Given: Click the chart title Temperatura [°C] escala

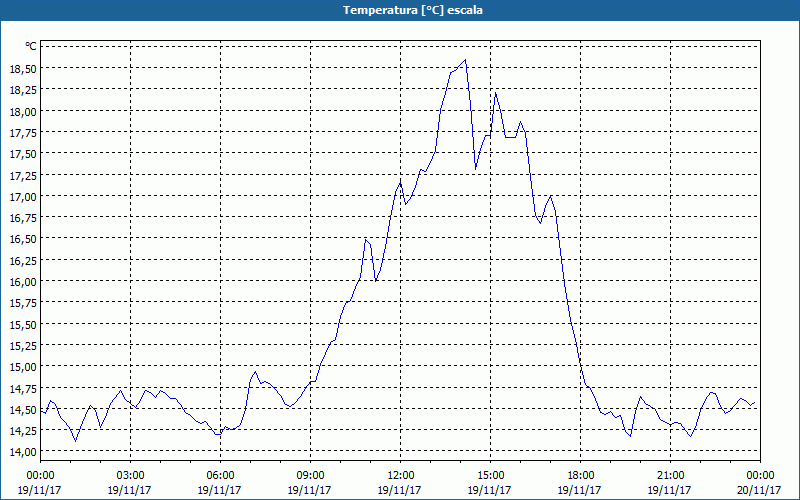Looking at the screenshot, I should pos(400,10).
